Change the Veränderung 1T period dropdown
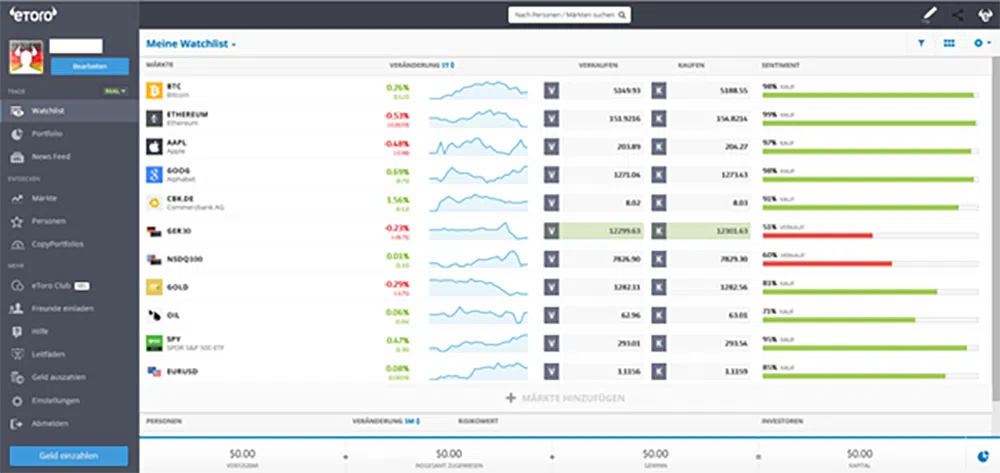This screenshot has width=1000, height=473. click(x=448, y=65)
